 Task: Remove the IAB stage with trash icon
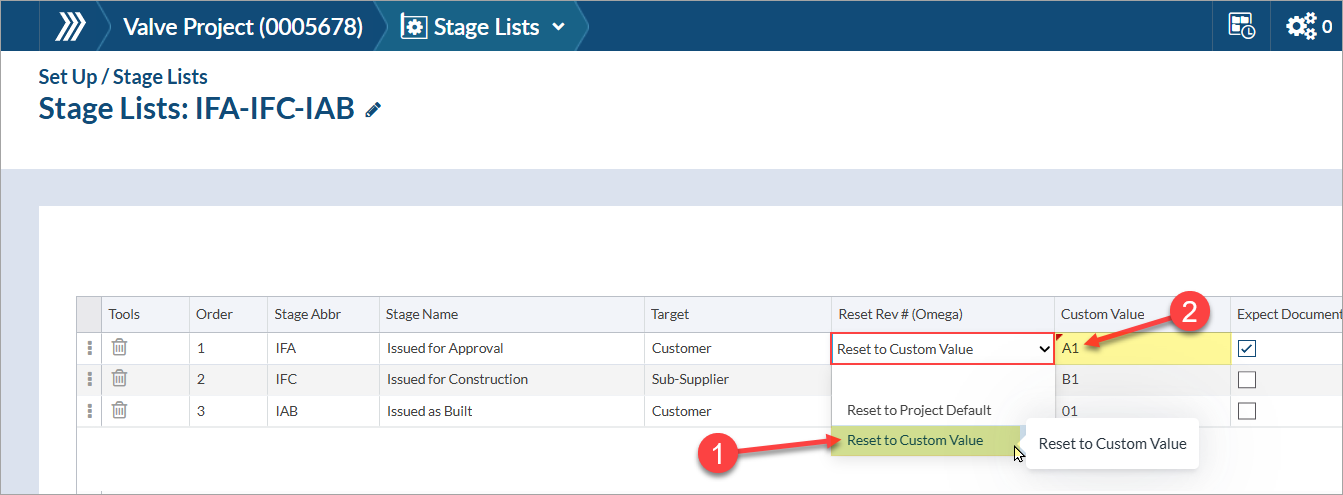pyautogui.click(x=119, y=410)
